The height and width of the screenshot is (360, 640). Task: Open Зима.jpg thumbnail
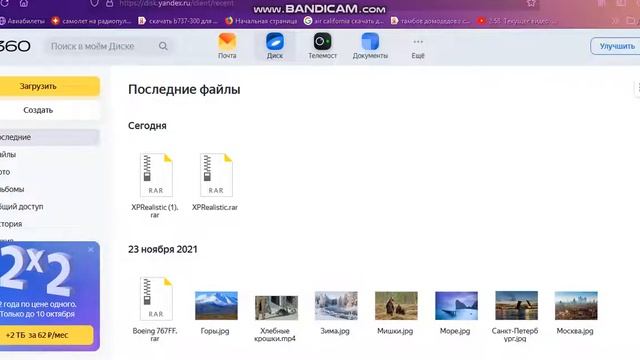(336, 305)
